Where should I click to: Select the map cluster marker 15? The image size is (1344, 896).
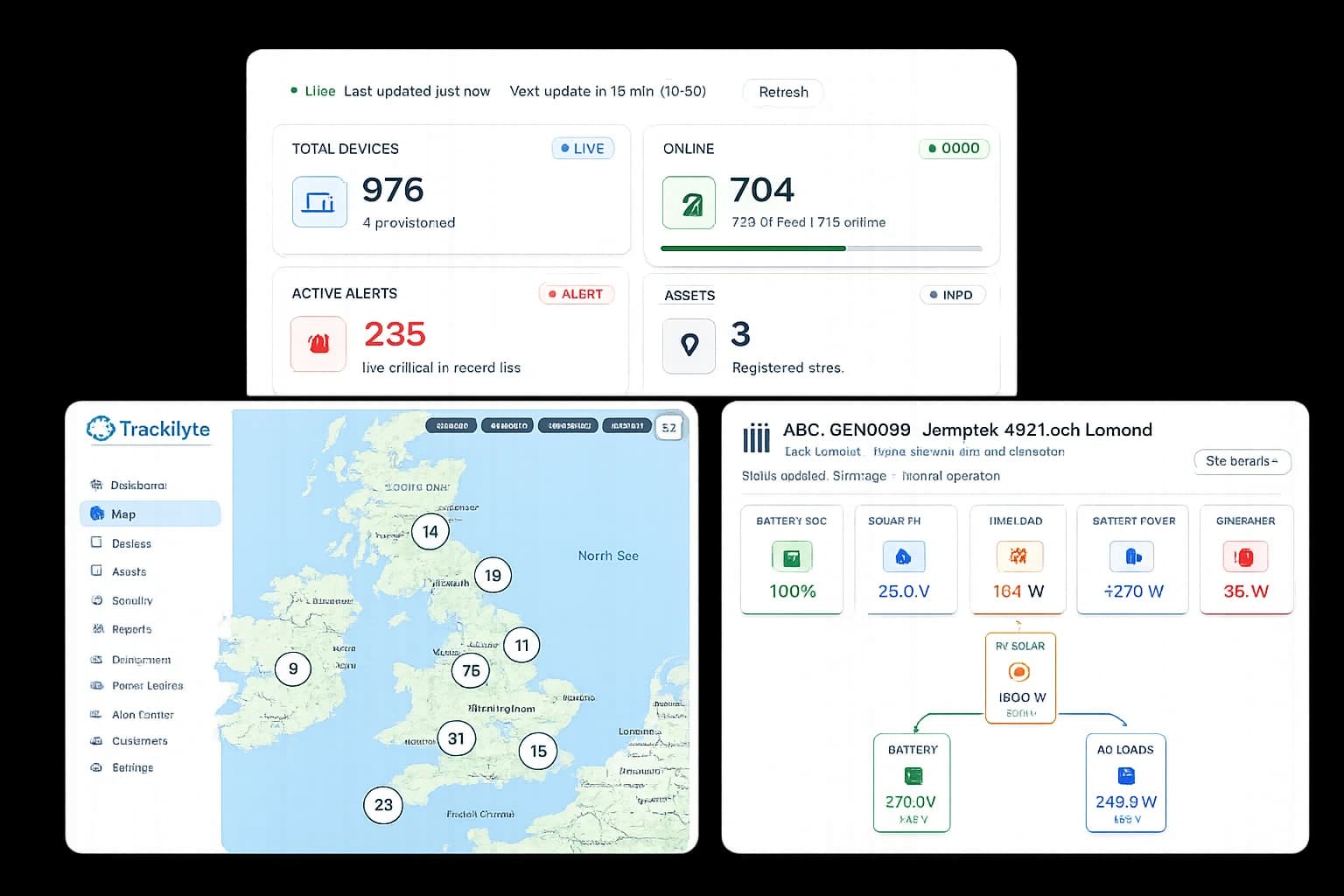coord(538,751)
